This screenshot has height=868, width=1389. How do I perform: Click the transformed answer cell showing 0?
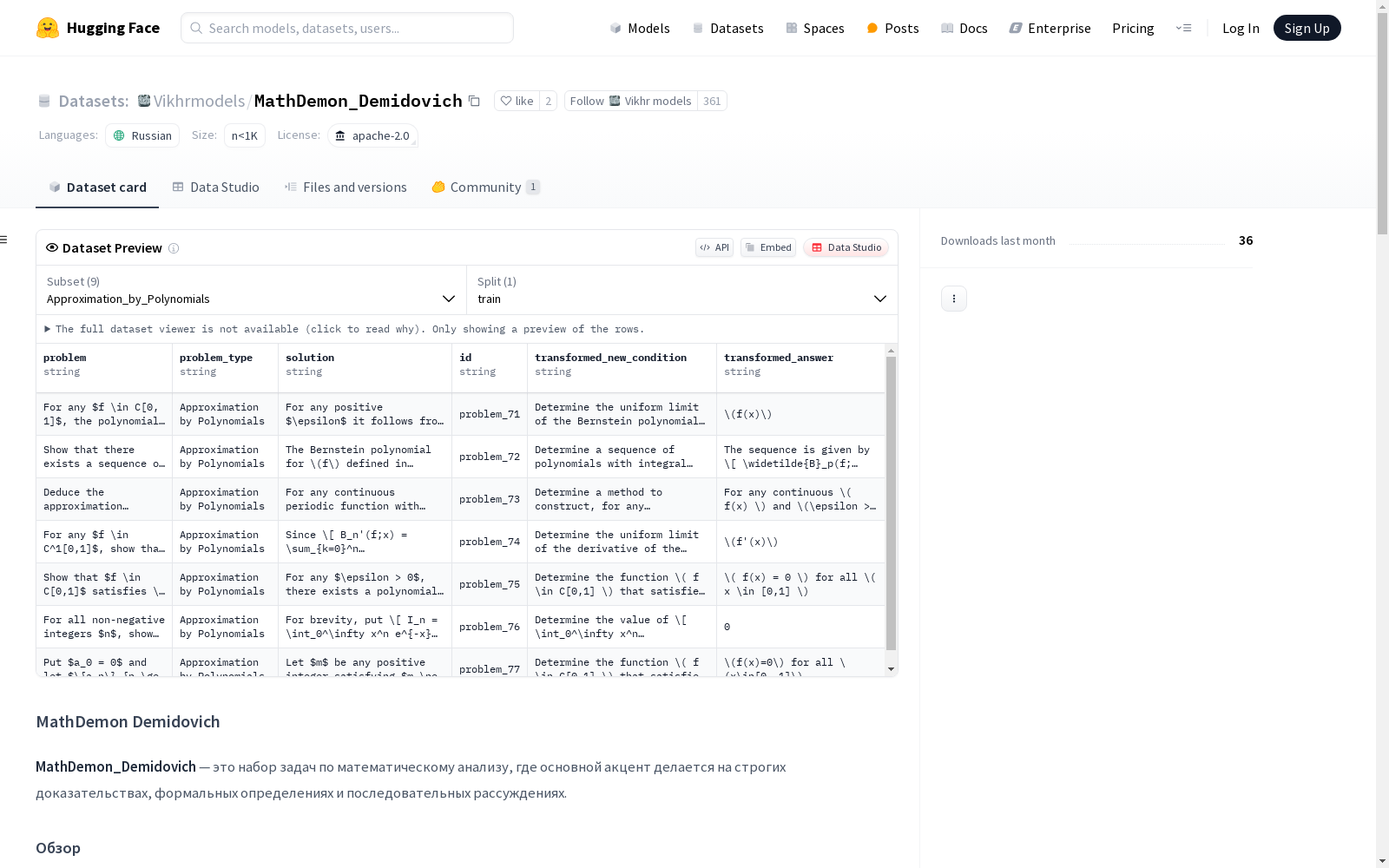click(x=801, y=627)
